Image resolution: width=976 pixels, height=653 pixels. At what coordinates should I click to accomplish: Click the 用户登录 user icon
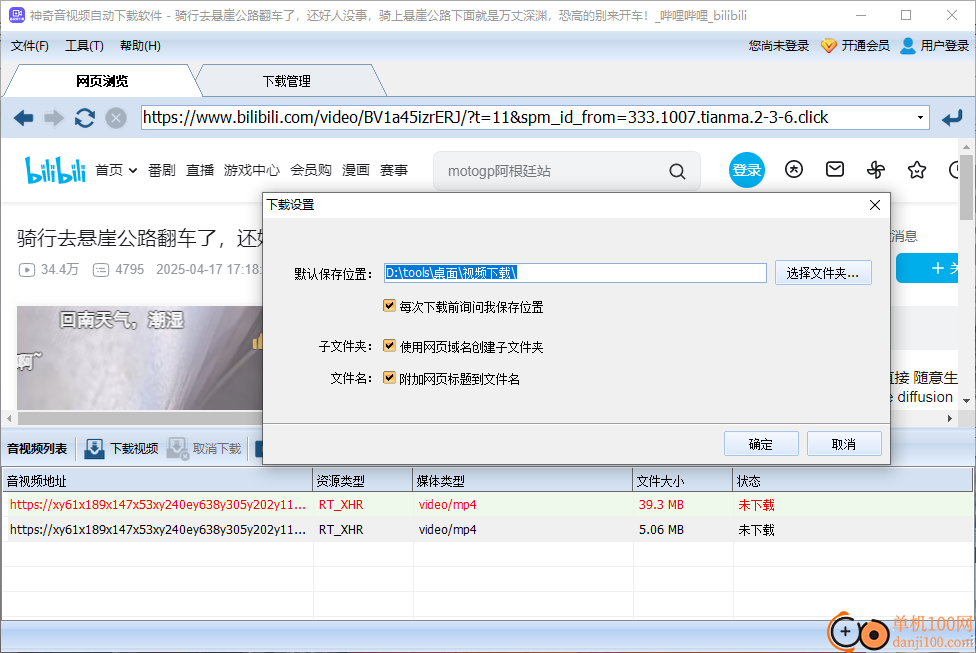908,45
